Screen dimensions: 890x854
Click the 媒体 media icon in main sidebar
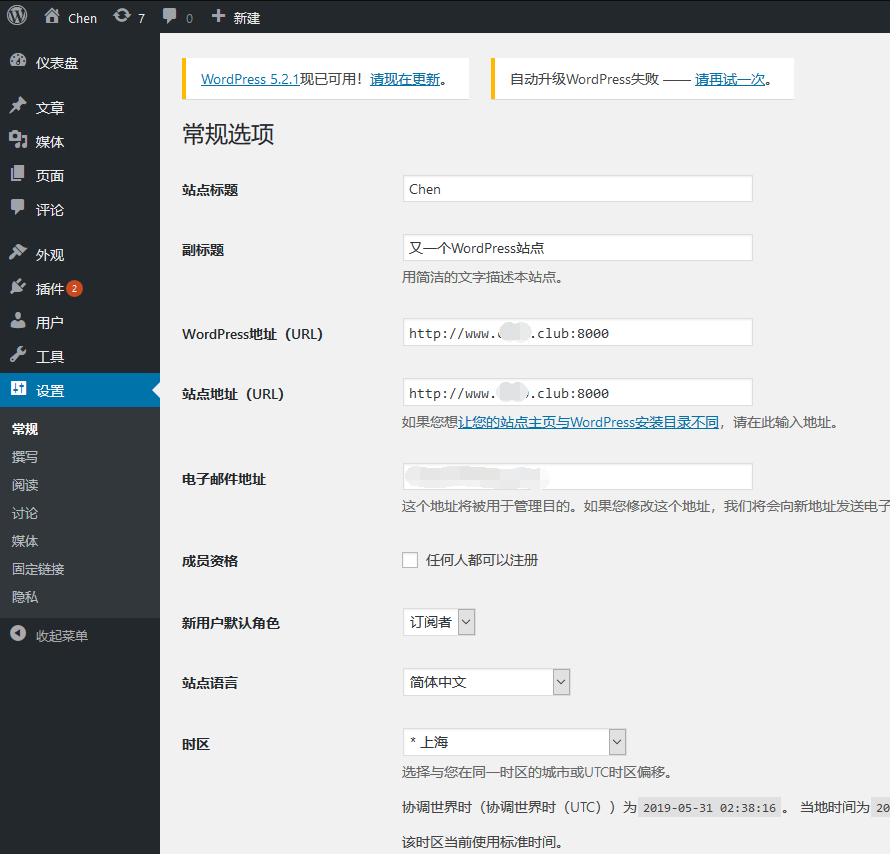pos(18,140)
